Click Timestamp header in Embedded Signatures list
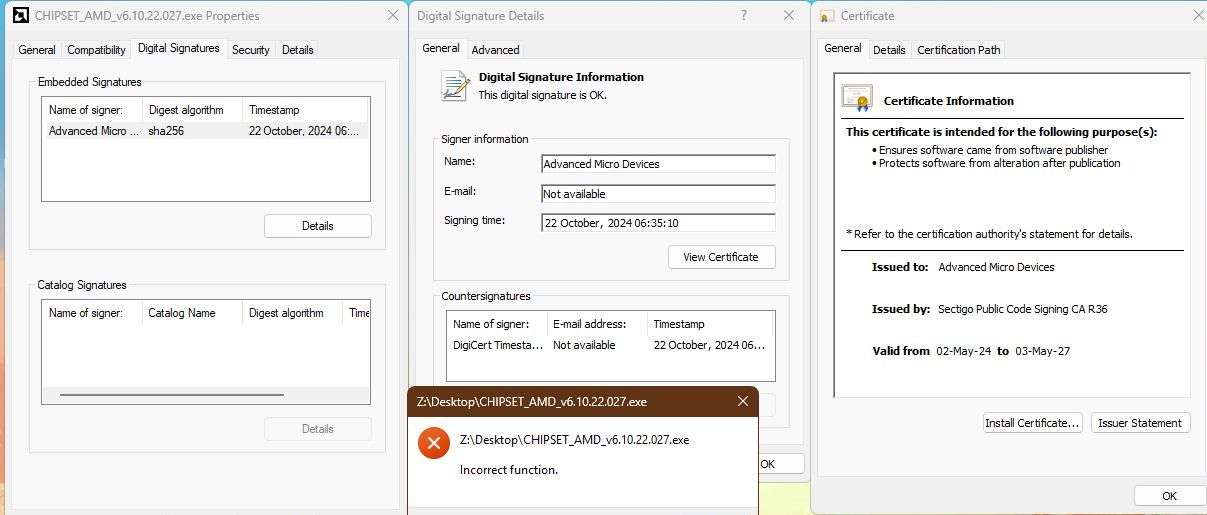1207x515 pixels. [306, 110]
